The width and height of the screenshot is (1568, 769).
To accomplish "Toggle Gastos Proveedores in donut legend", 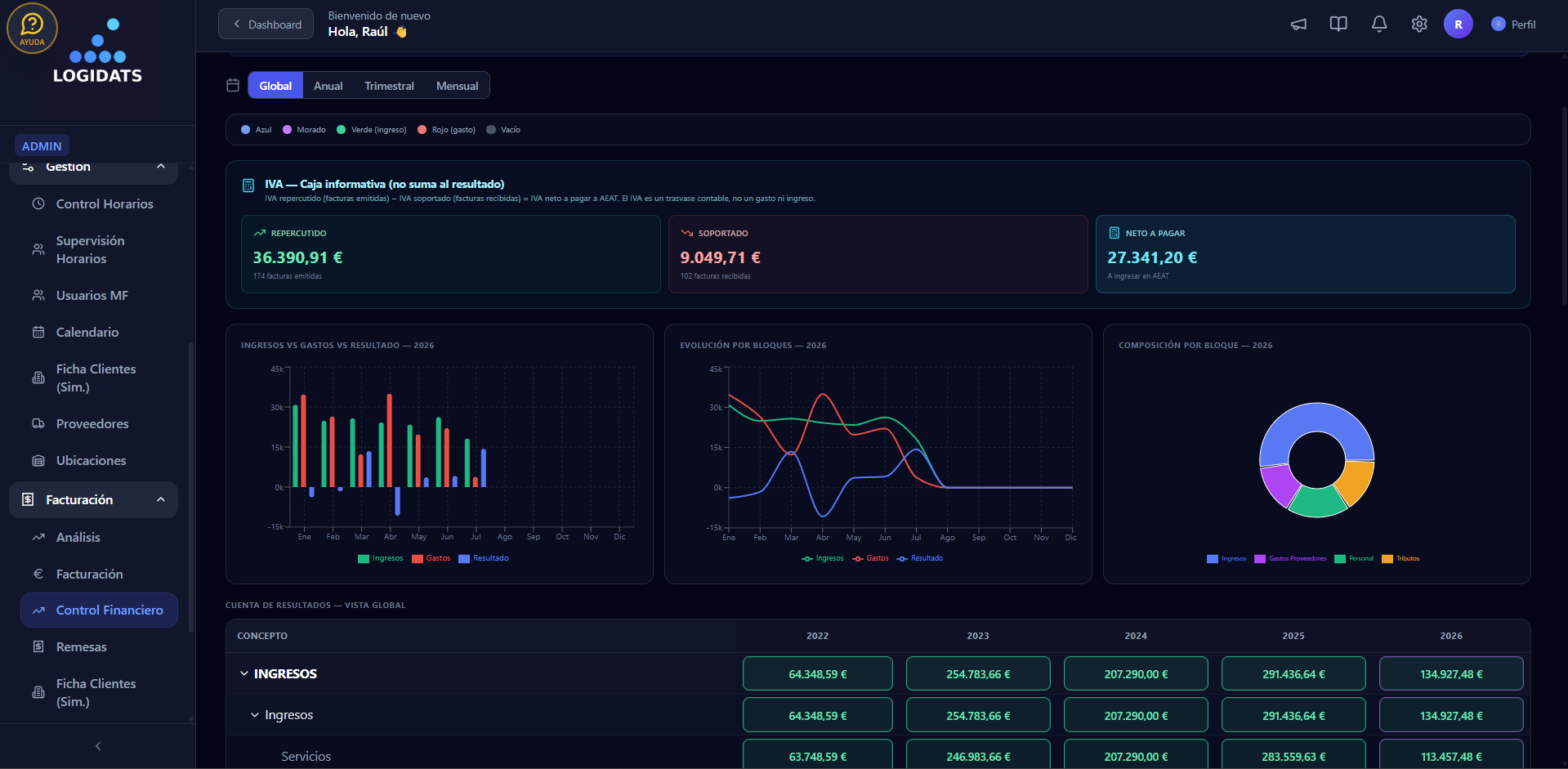I will tap(1290, 559).
